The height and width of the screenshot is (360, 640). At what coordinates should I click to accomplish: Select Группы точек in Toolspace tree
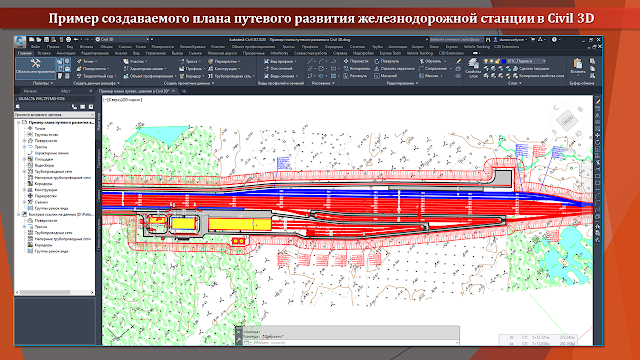pos(46,134)
